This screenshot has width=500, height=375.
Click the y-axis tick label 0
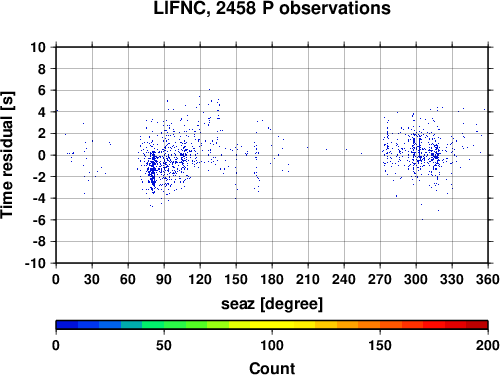point(42,155)
